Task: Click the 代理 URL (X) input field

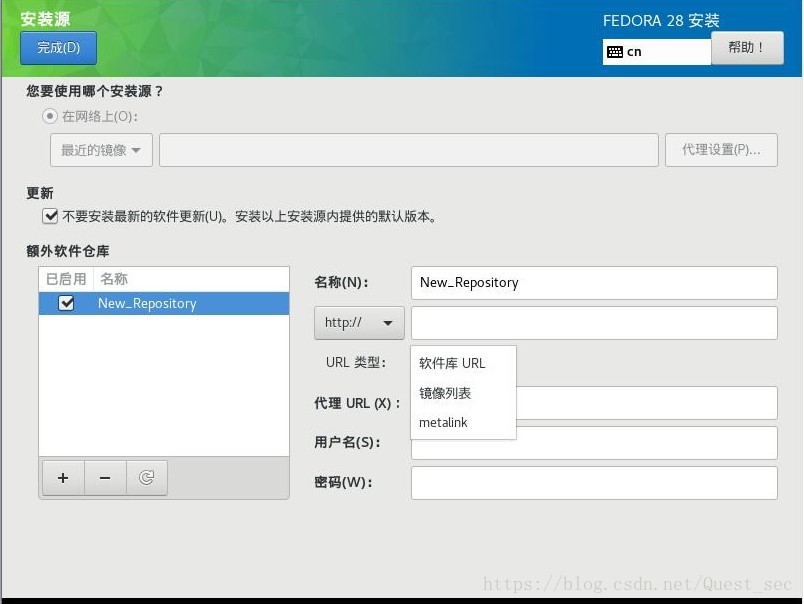Action: (646, 402)
